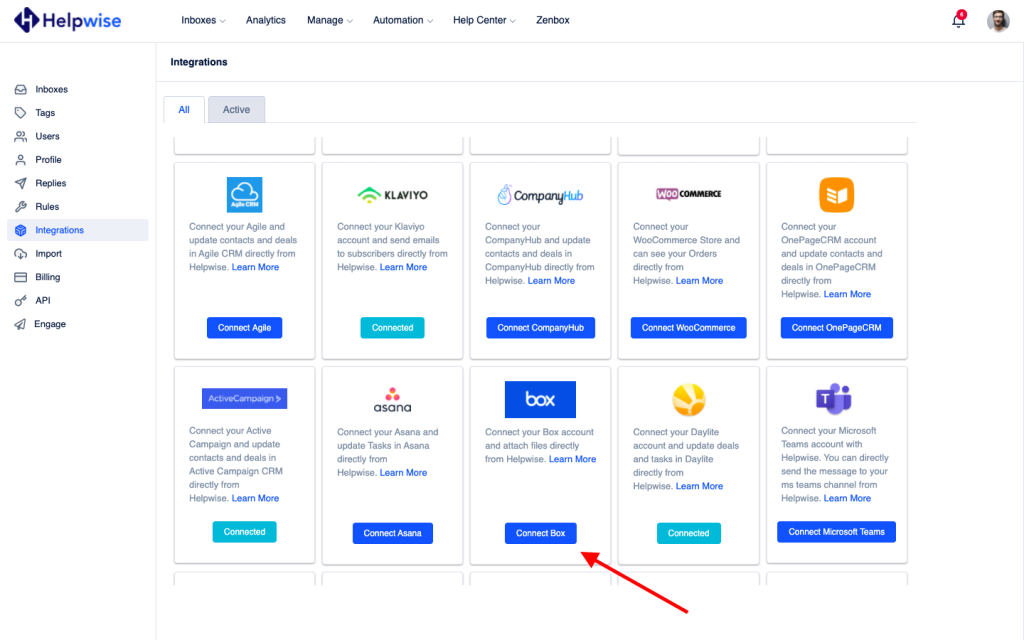This screenshot has width=1024, height=640.
Task: Click Klaviyo's Connected button
Action: [x=392, y=328]
